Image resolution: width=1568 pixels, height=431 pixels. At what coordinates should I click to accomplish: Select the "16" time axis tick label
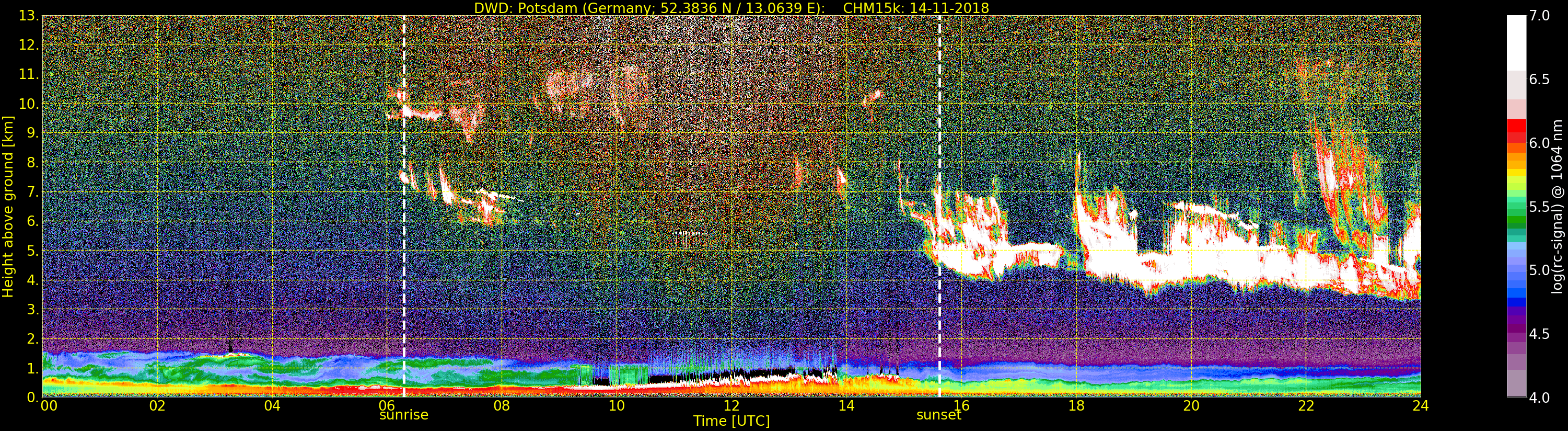961,405
